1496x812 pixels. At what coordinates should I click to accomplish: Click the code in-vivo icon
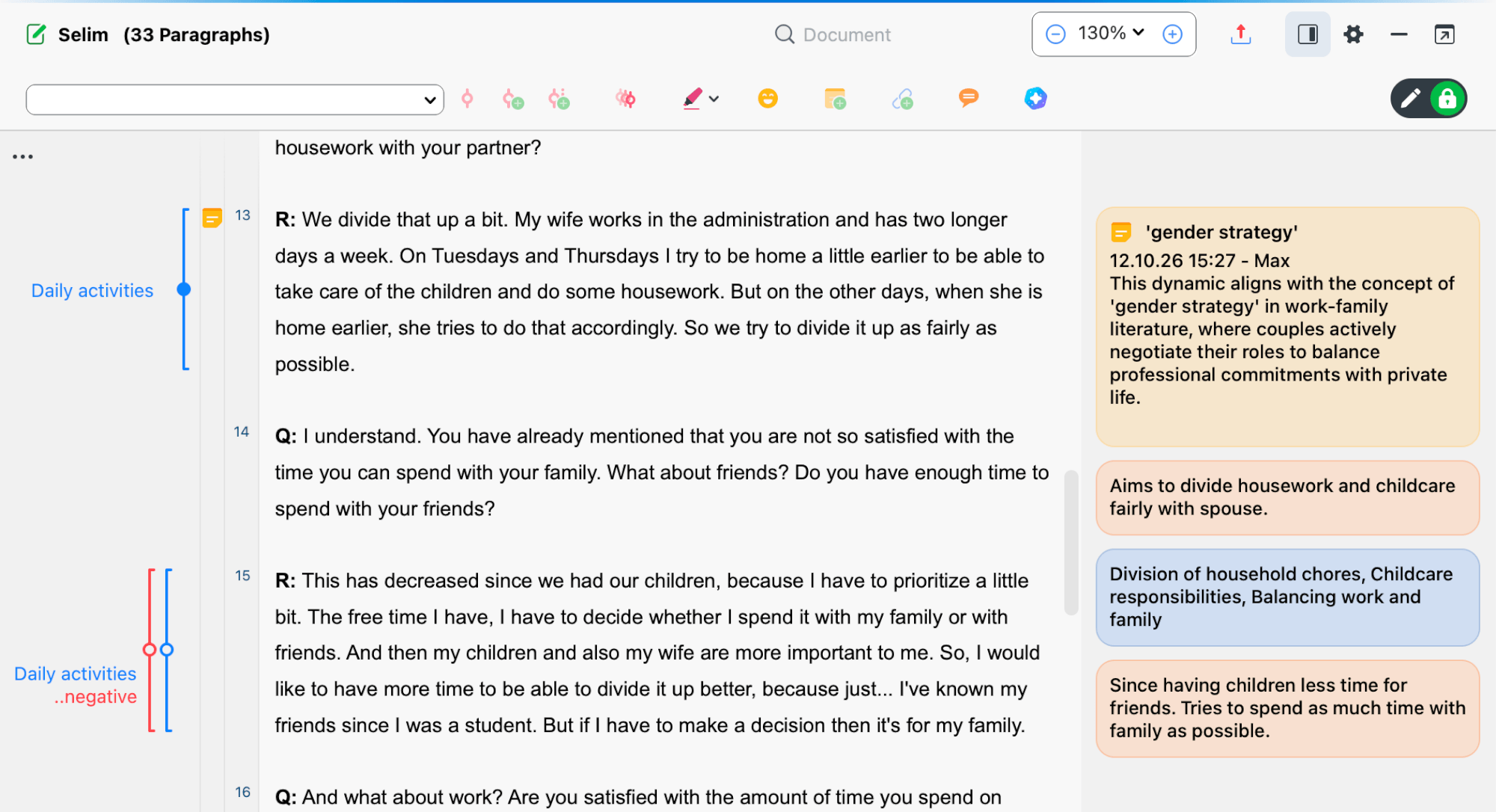559,99
